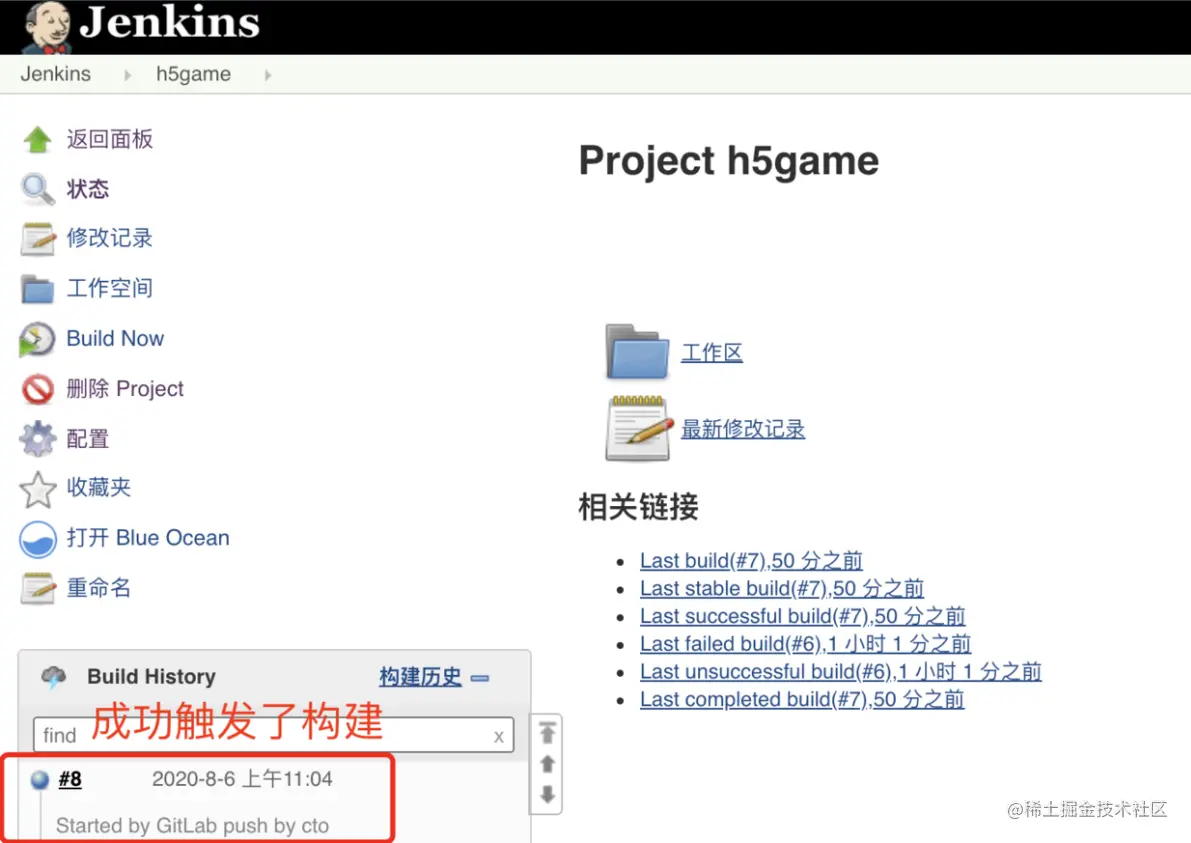Viewport: 1191px width, 843px height.
Task: Open Last completed build(#7) link
Action: [801, 699]
